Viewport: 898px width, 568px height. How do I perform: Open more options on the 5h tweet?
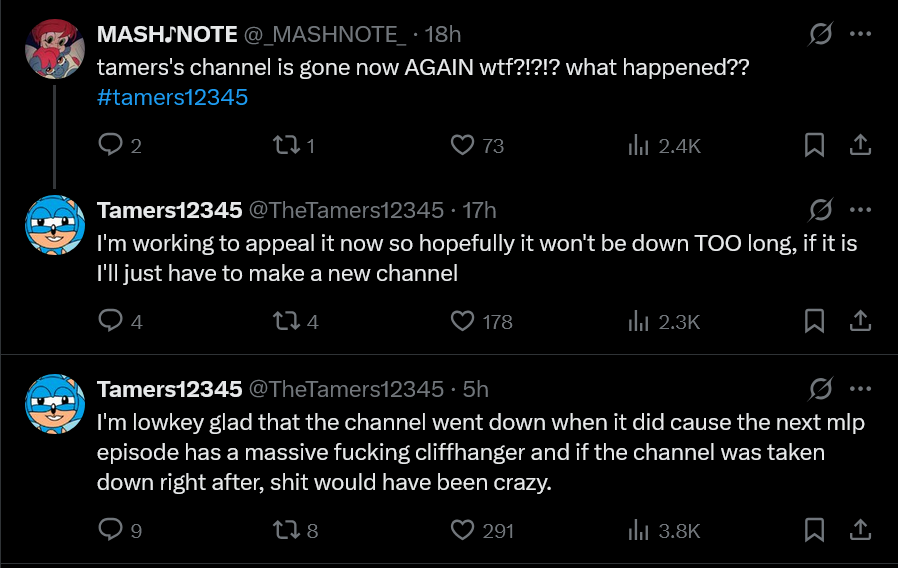860,388
